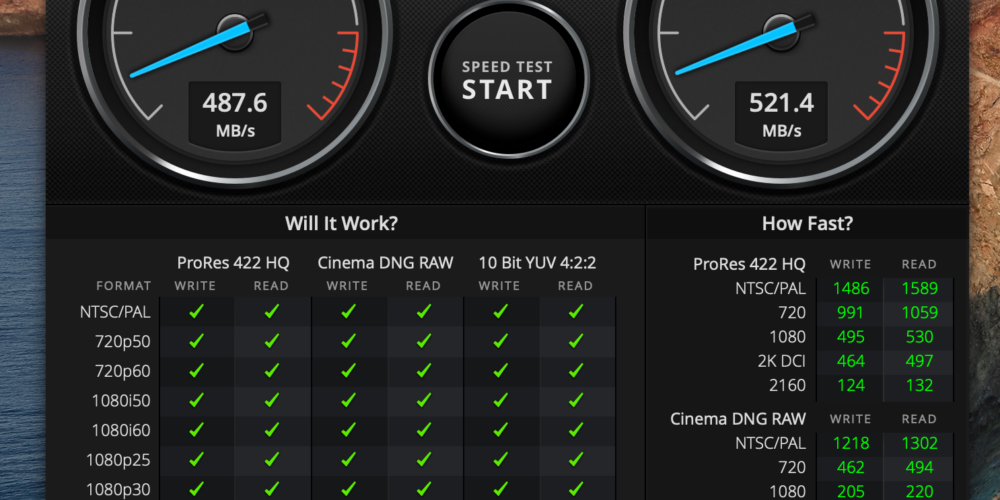The height and width of the screenshot is (500, 1000).
Task: Click NTSC/PAL ProRes read checkmark
Action: pyautogui.click(x=272, y=311)
